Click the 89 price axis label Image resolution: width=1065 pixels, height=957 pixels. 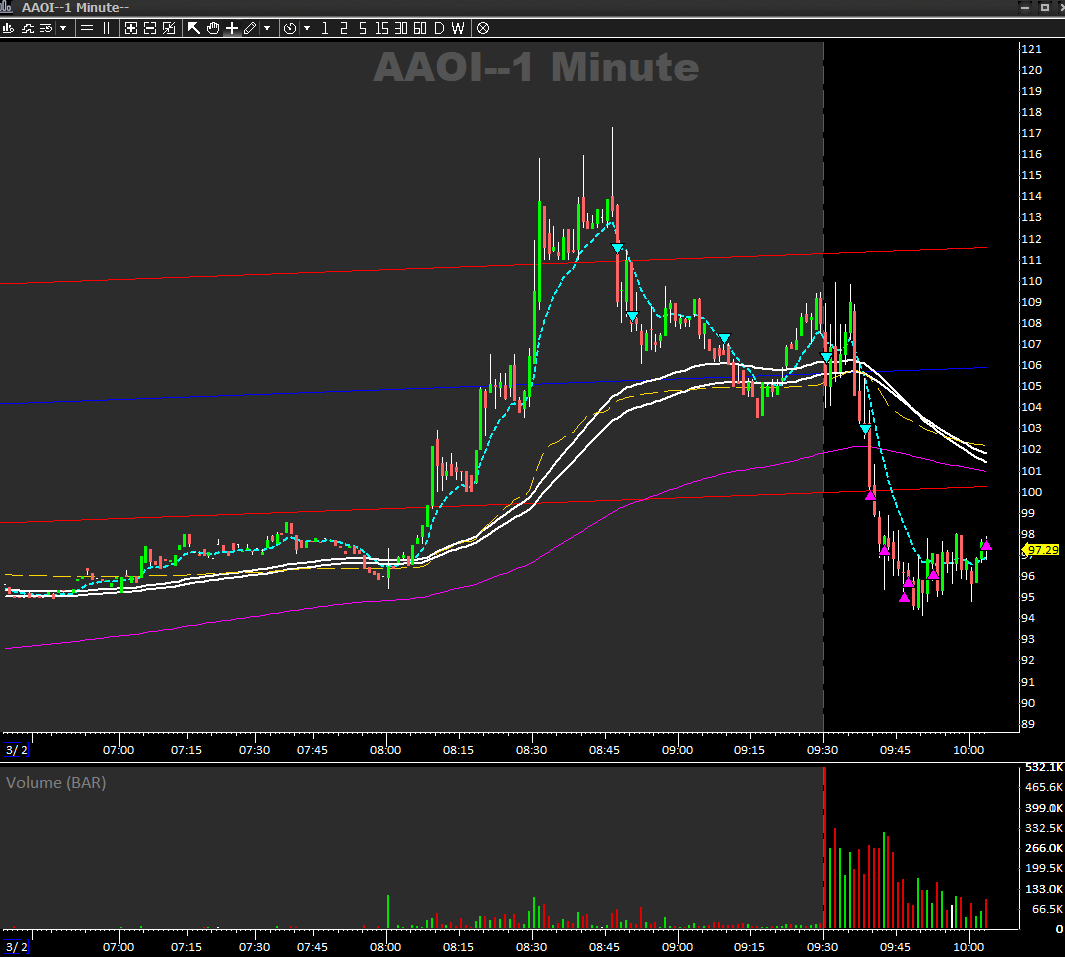[x=1028, y=724]
